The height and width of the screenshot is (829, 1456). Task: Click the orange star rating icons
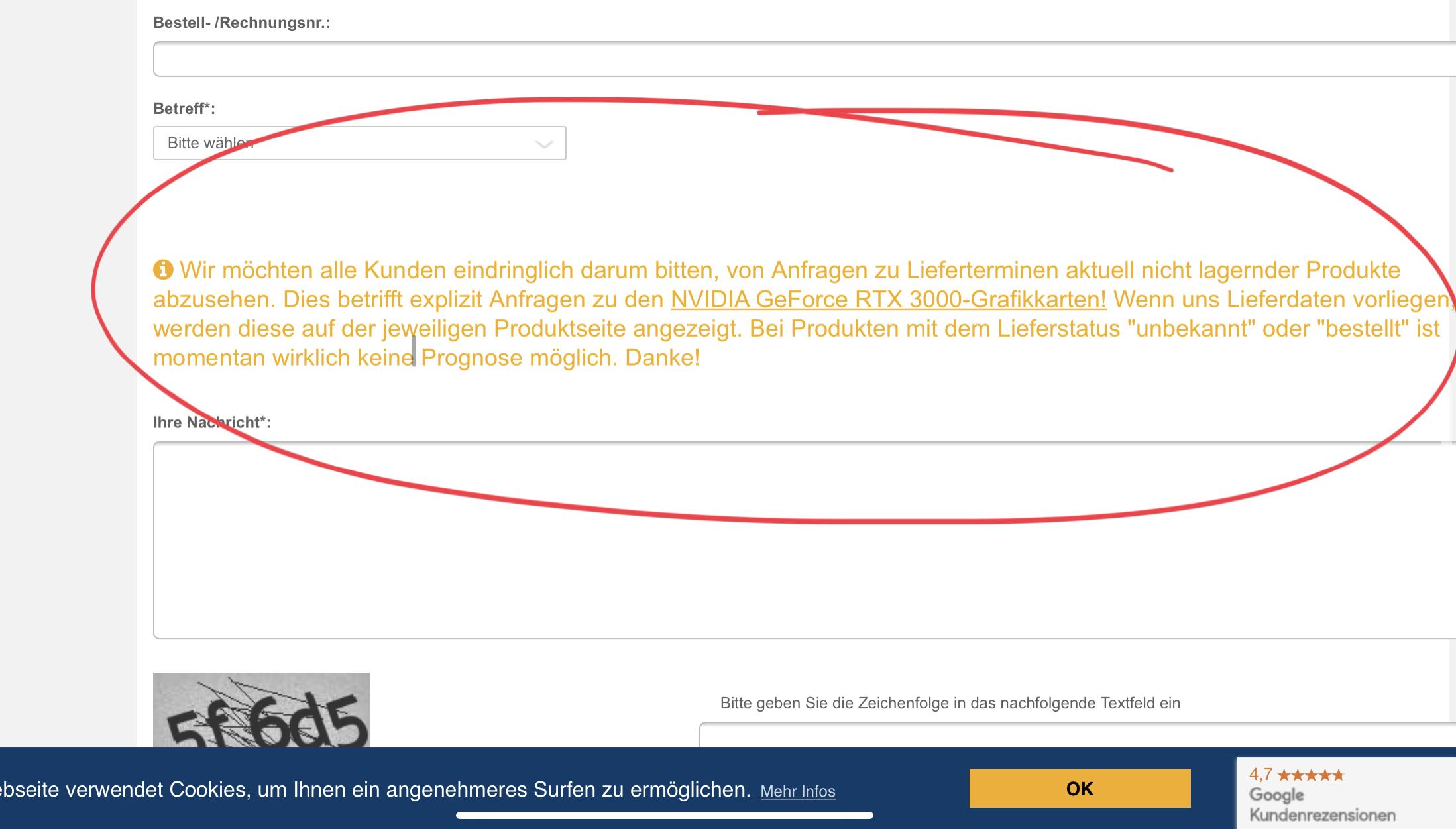[1310, 775]
